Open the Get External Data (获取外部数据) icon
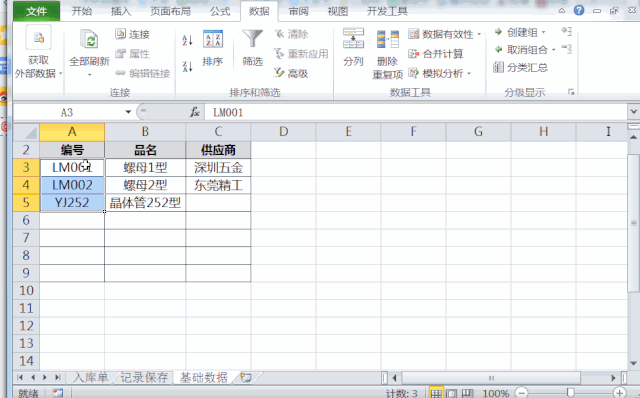This screenshot has height=398, width=640. tap(38, 38)
